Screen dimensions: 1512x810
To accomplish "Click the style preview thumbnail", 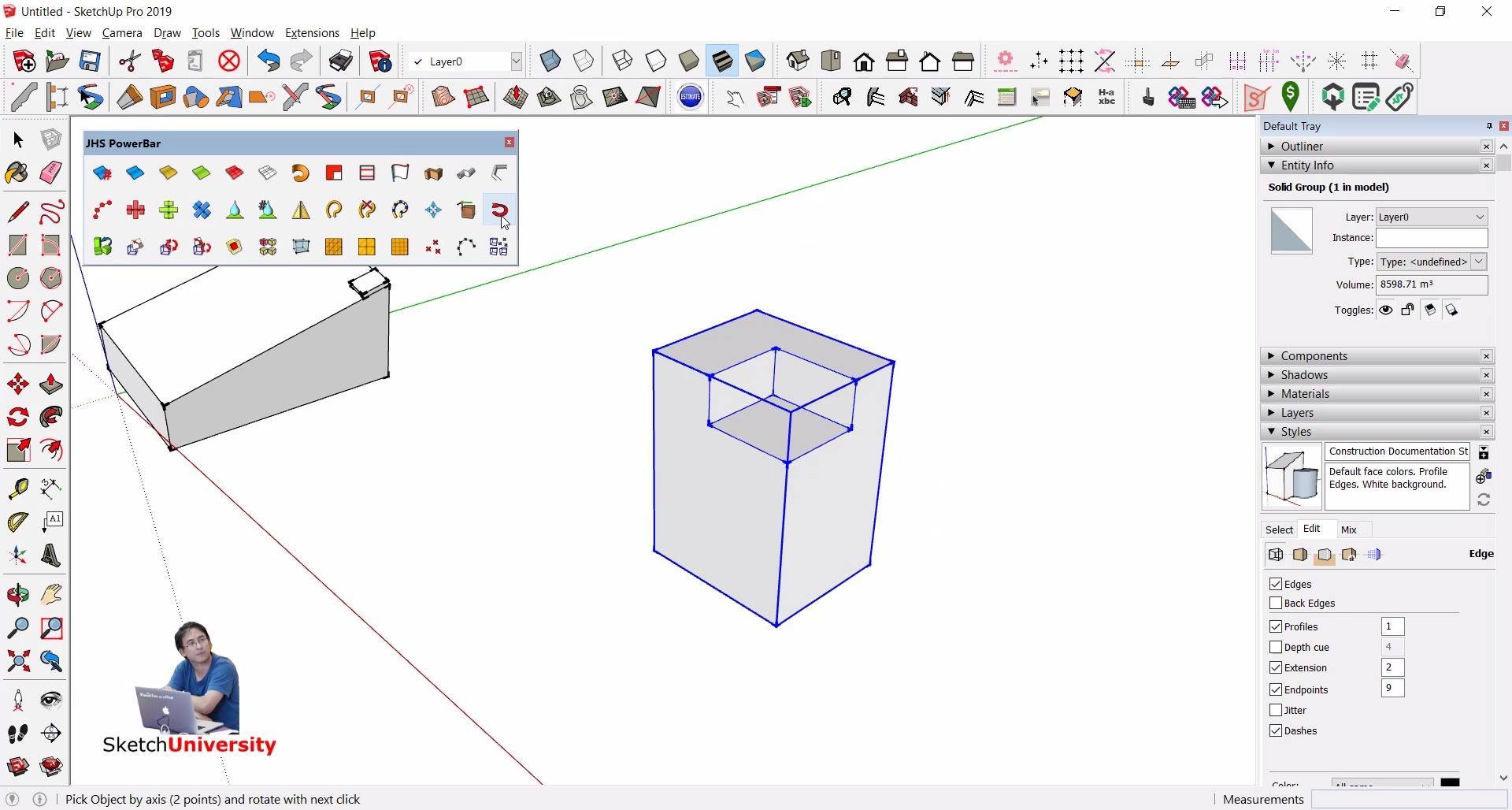I will [1292, 477].
